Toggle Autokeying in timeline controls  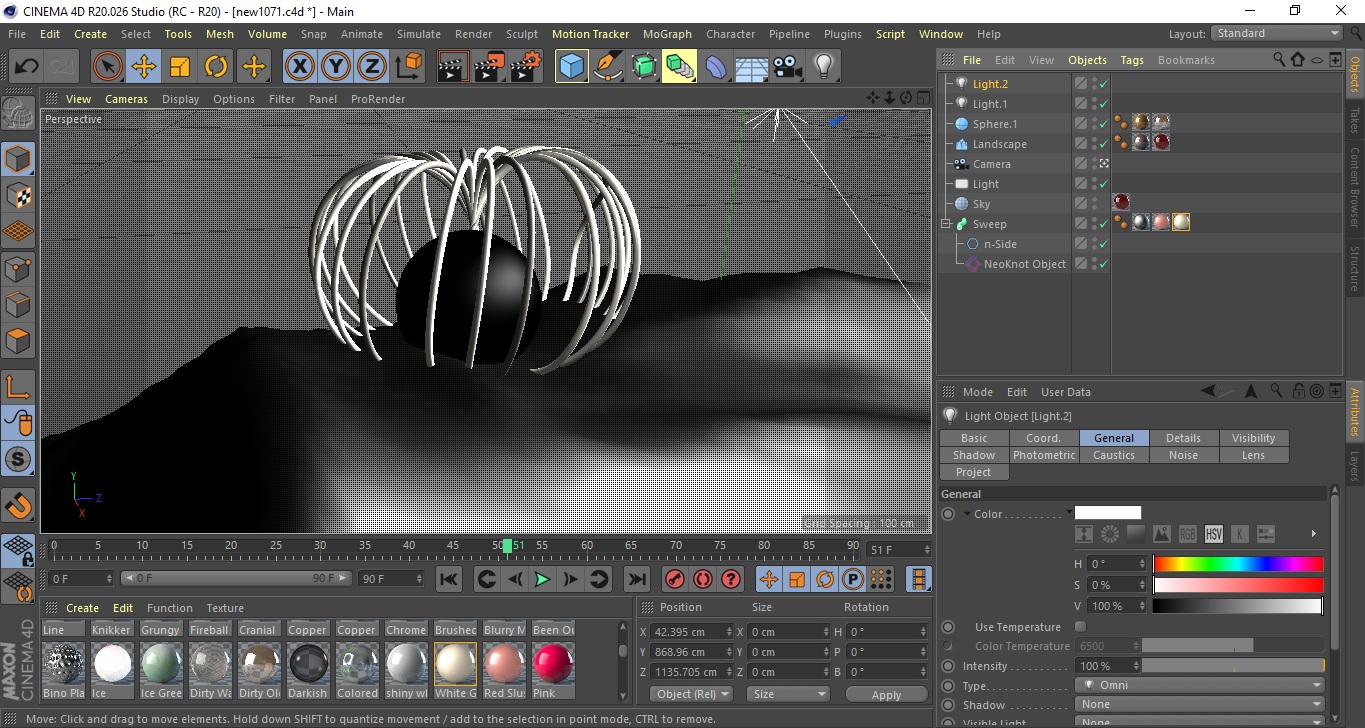click(x=703, y=579)
